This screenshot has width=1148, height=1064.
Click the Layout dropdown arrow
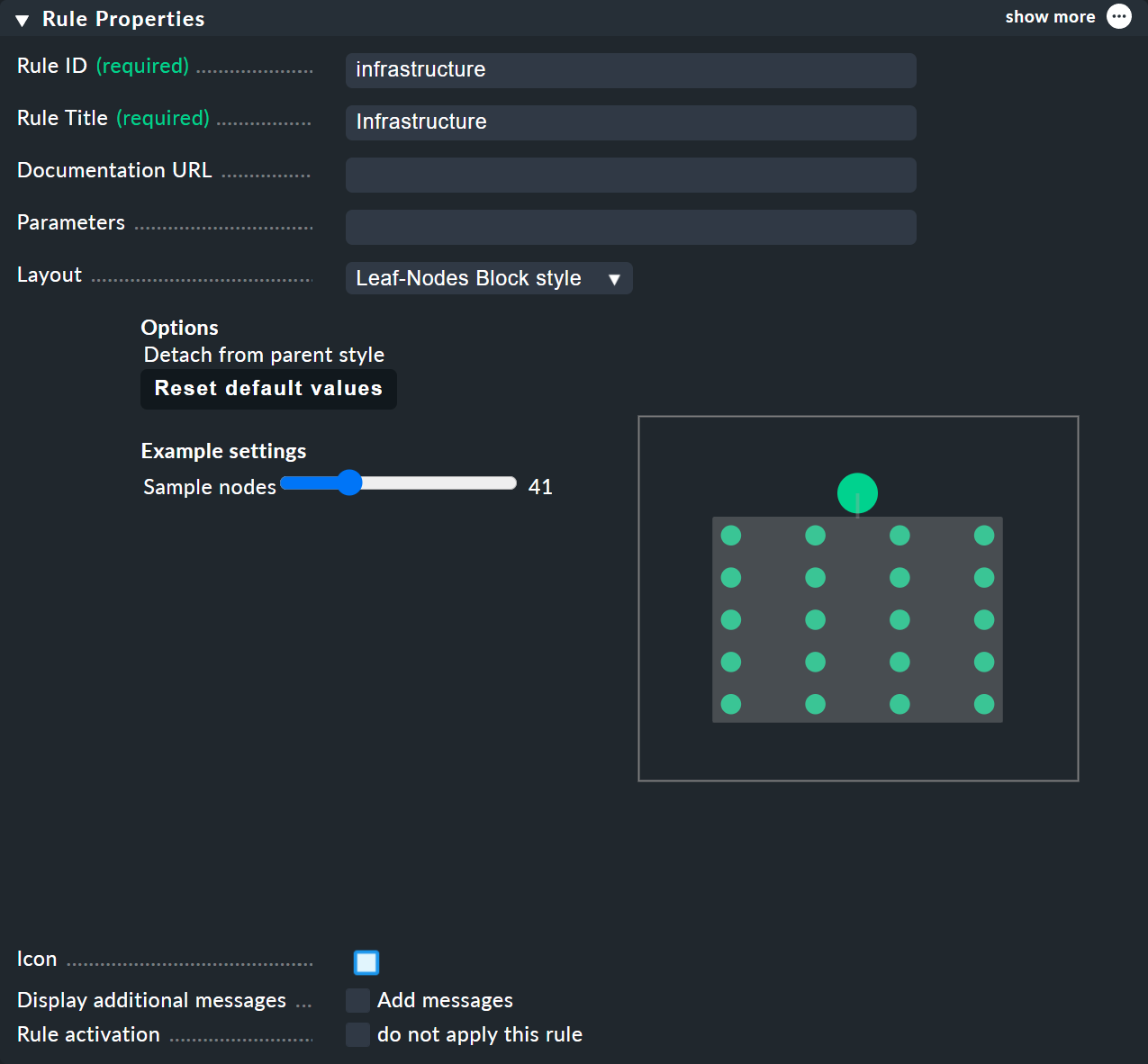tap(615, 279)
